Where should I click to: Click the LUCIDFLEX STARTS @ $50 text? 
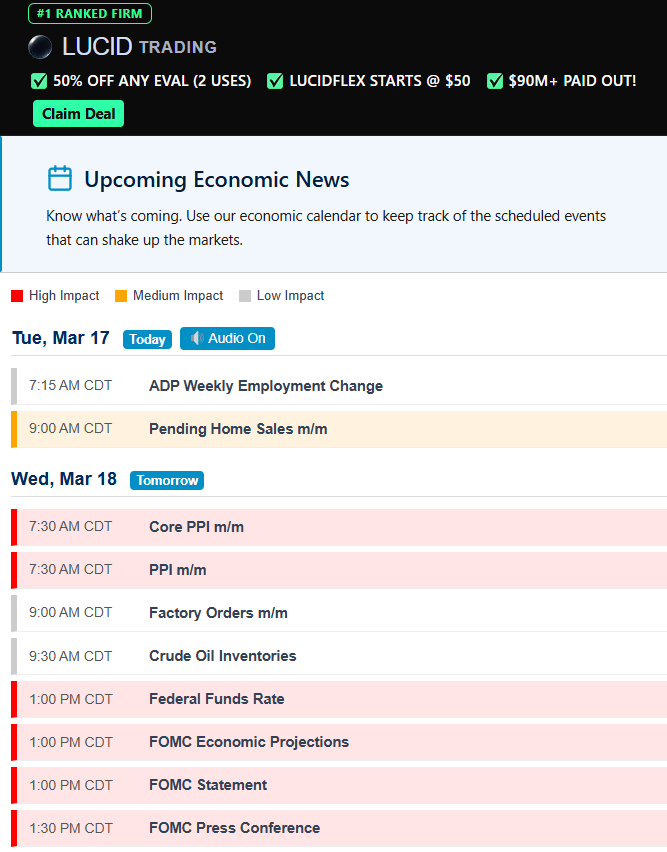click(380, 81)
